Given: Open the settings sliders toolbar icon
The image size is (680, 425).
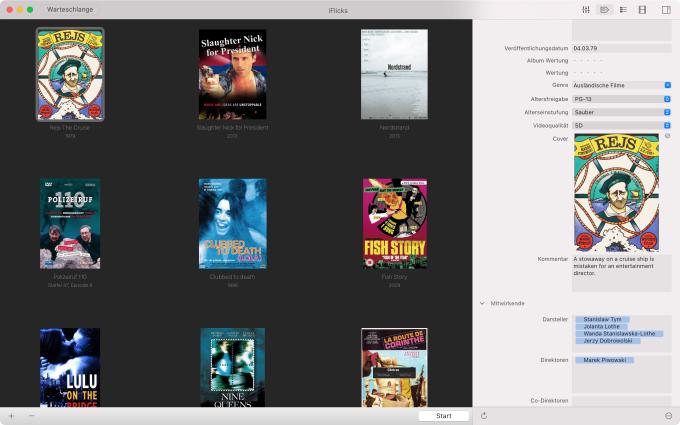Looking at the screenshot, I should click(x=586, y=10).
